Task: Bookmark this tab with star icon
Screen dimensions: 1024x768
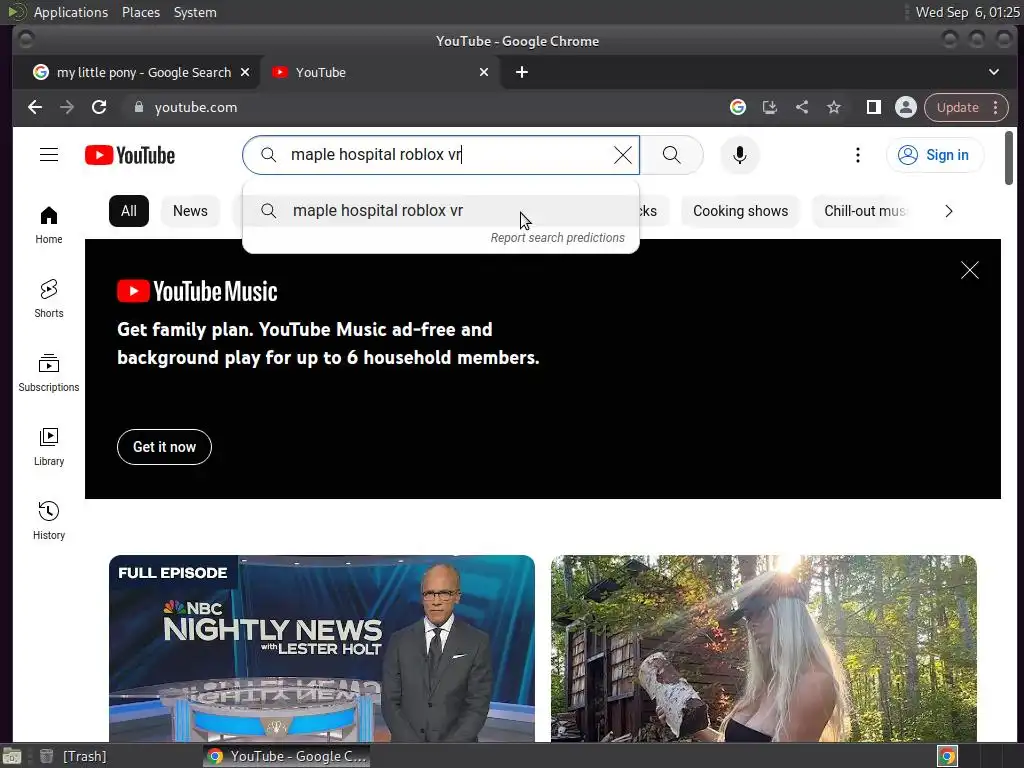Action: (x=834, y=107)
